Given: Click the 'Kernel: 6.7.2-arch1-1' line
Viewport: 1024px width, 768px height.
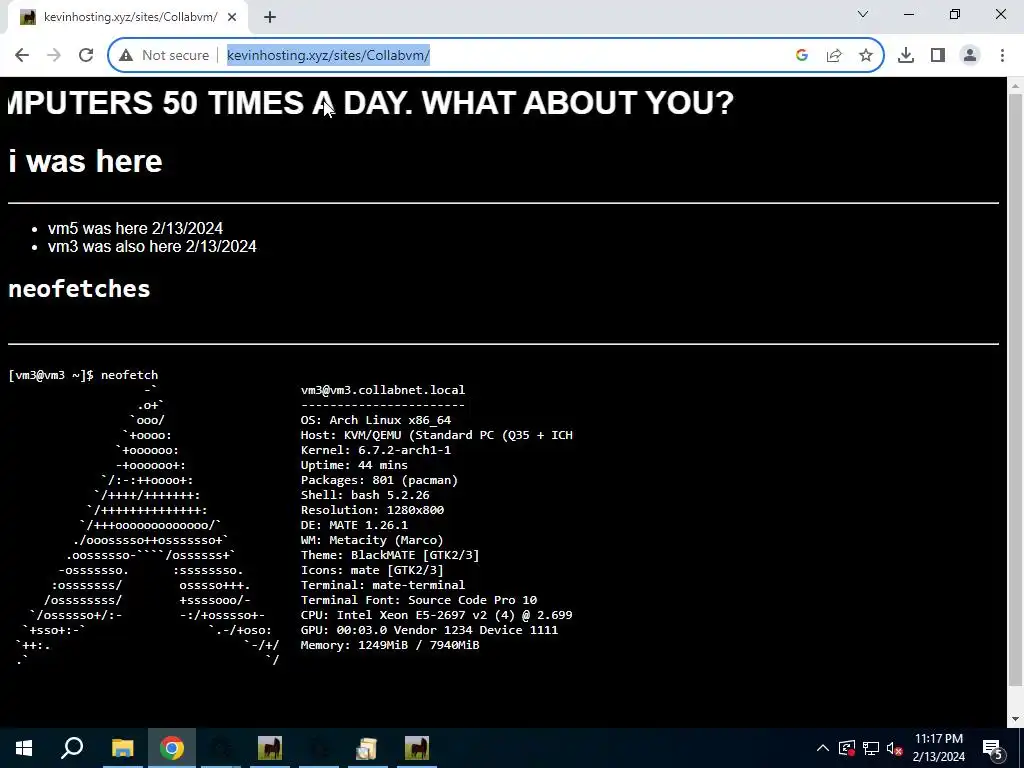Looking at the screenshot, I should [376, 450].
